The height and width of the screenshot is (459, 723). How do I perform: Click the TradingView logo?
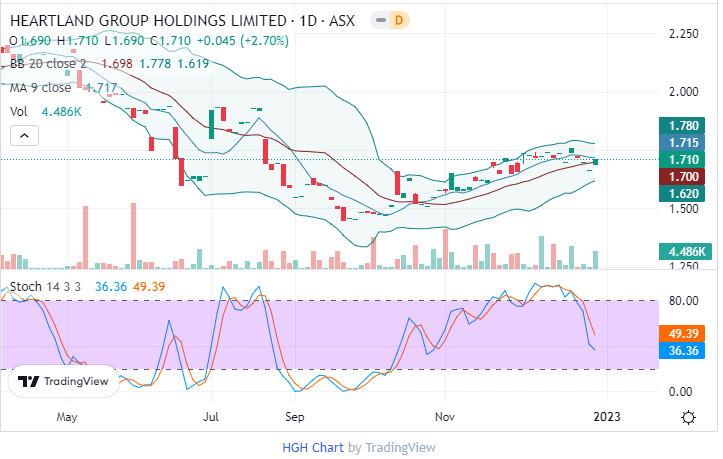63,381
